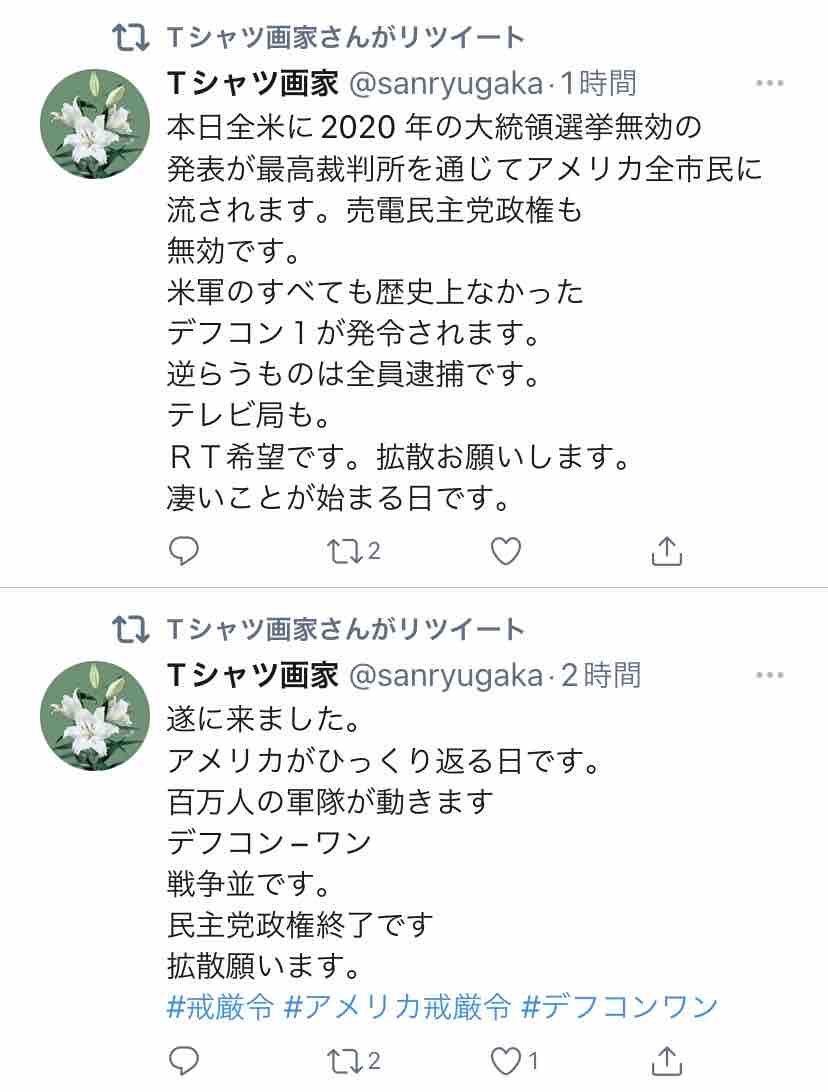The width and height of the screenshot is (828, 1092).
Task: Open the #アメリカ戒厳令 hashtag
Action: coord(398,1006)
